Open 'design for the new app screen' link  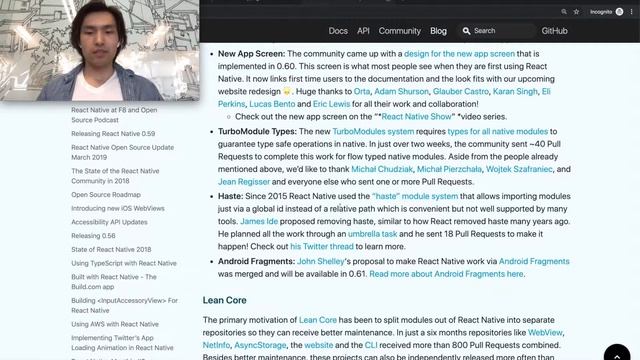pos(459,54)
